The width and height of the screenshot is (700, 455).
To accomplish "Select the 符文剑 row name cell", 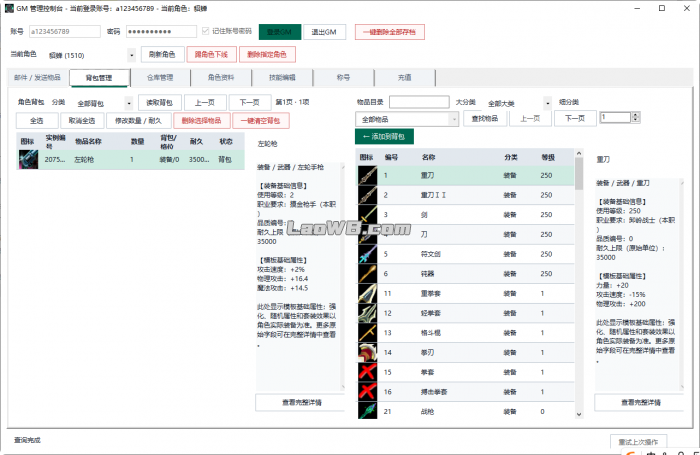I will click(431, 254).
